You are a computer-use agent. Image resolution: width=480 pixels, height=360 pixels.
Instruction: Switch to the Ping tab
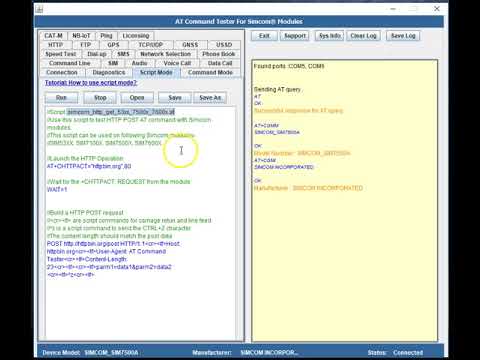tap(106, 36)
